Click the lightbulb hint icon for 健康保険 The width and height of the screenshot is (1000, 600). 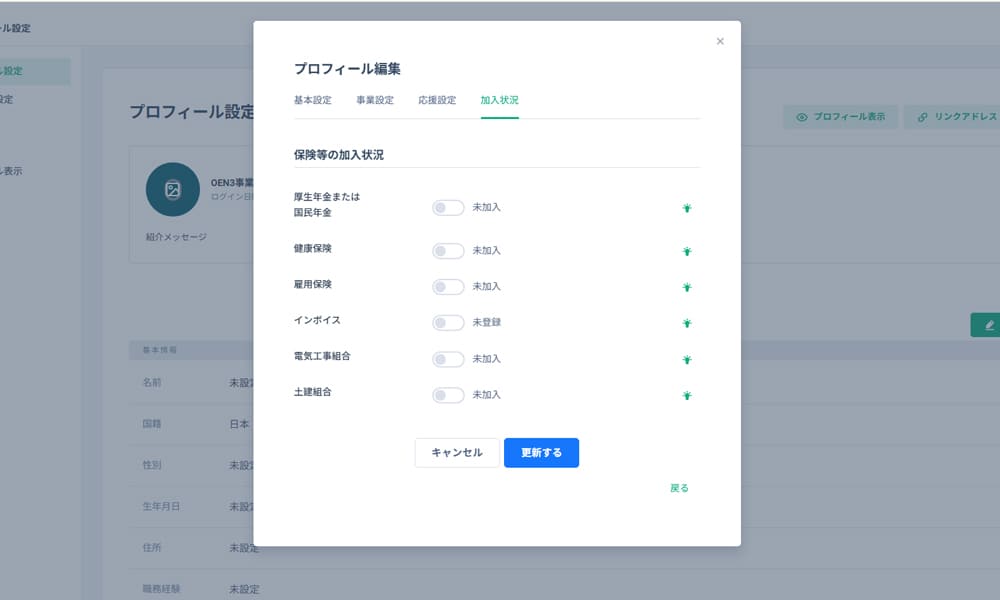coord(687,252)
